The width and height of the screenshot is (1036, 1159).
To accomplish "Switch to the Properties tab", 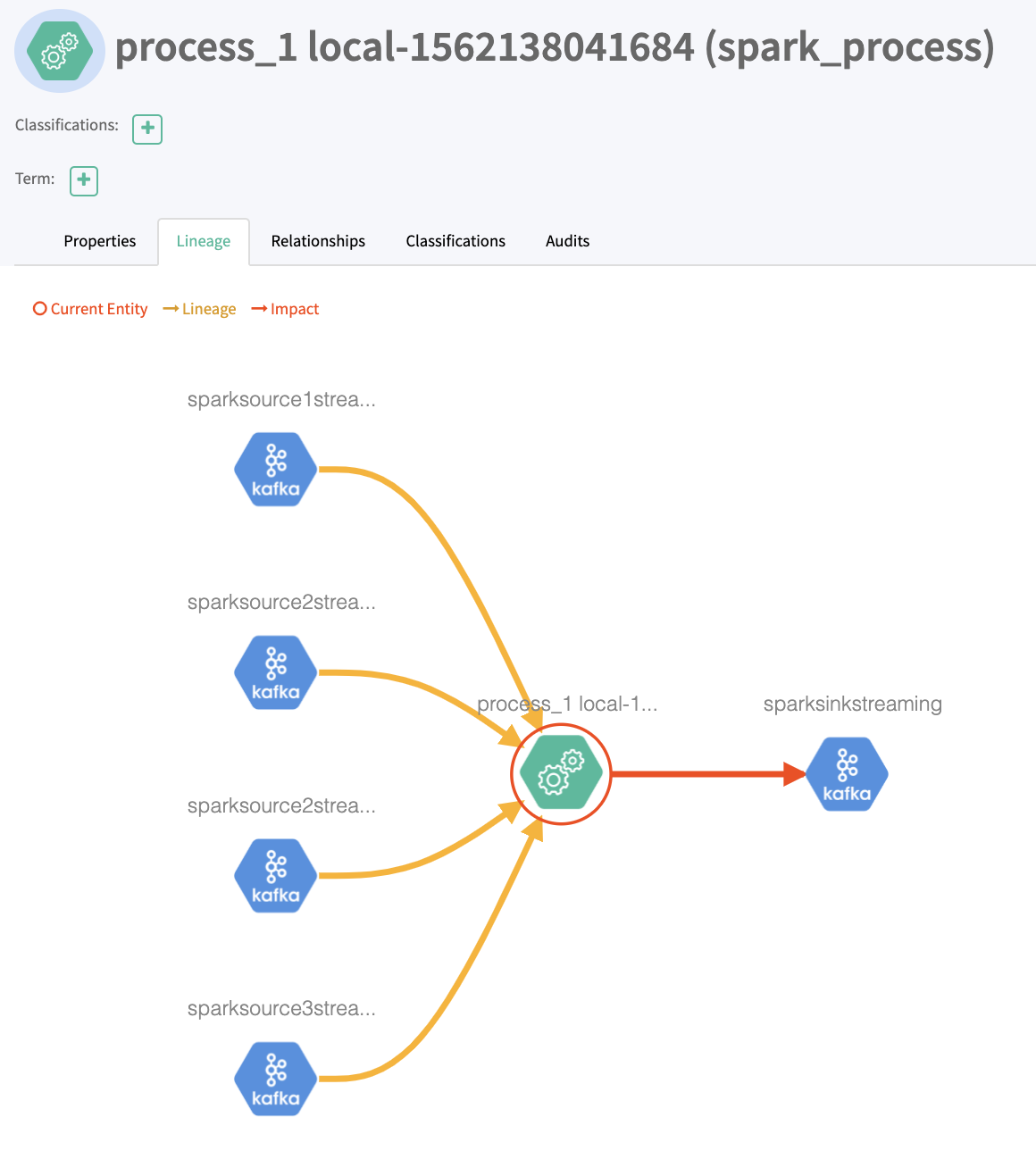I will [x=99, y=241].
